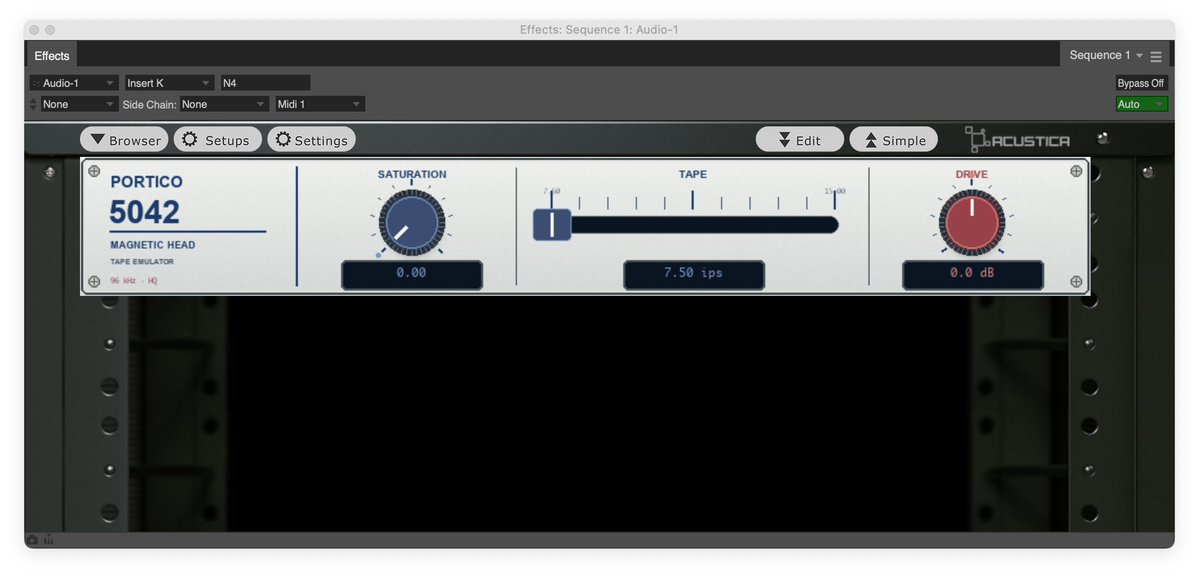Open the Auto automation mode dropdown
The width and height of the screenshot is (1199, 577).
1141,104
